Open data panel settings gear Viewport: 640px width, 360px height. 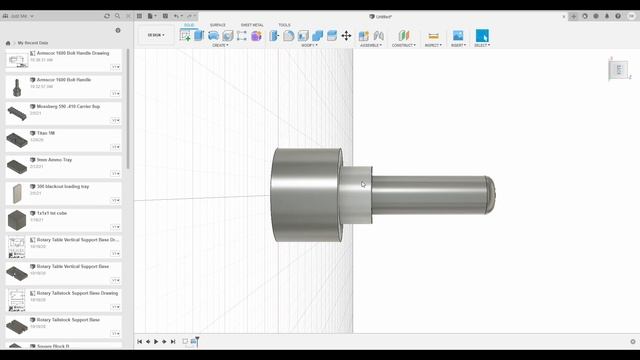point(118,30)
